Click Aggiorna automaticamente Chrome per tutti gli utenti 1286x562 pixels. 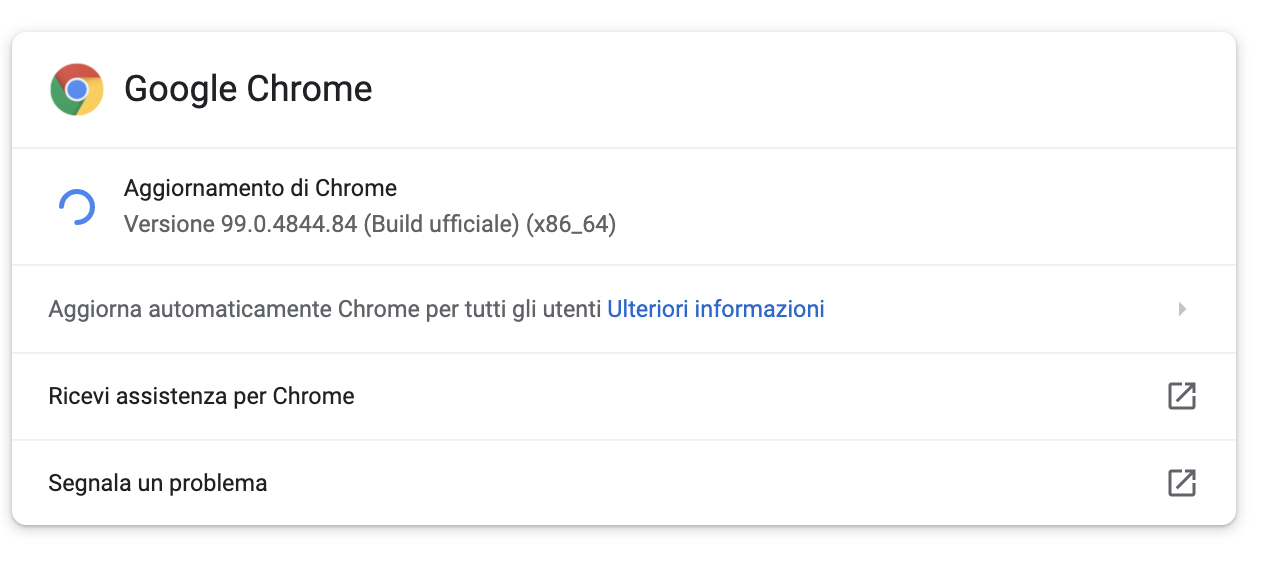pos(325,309)
